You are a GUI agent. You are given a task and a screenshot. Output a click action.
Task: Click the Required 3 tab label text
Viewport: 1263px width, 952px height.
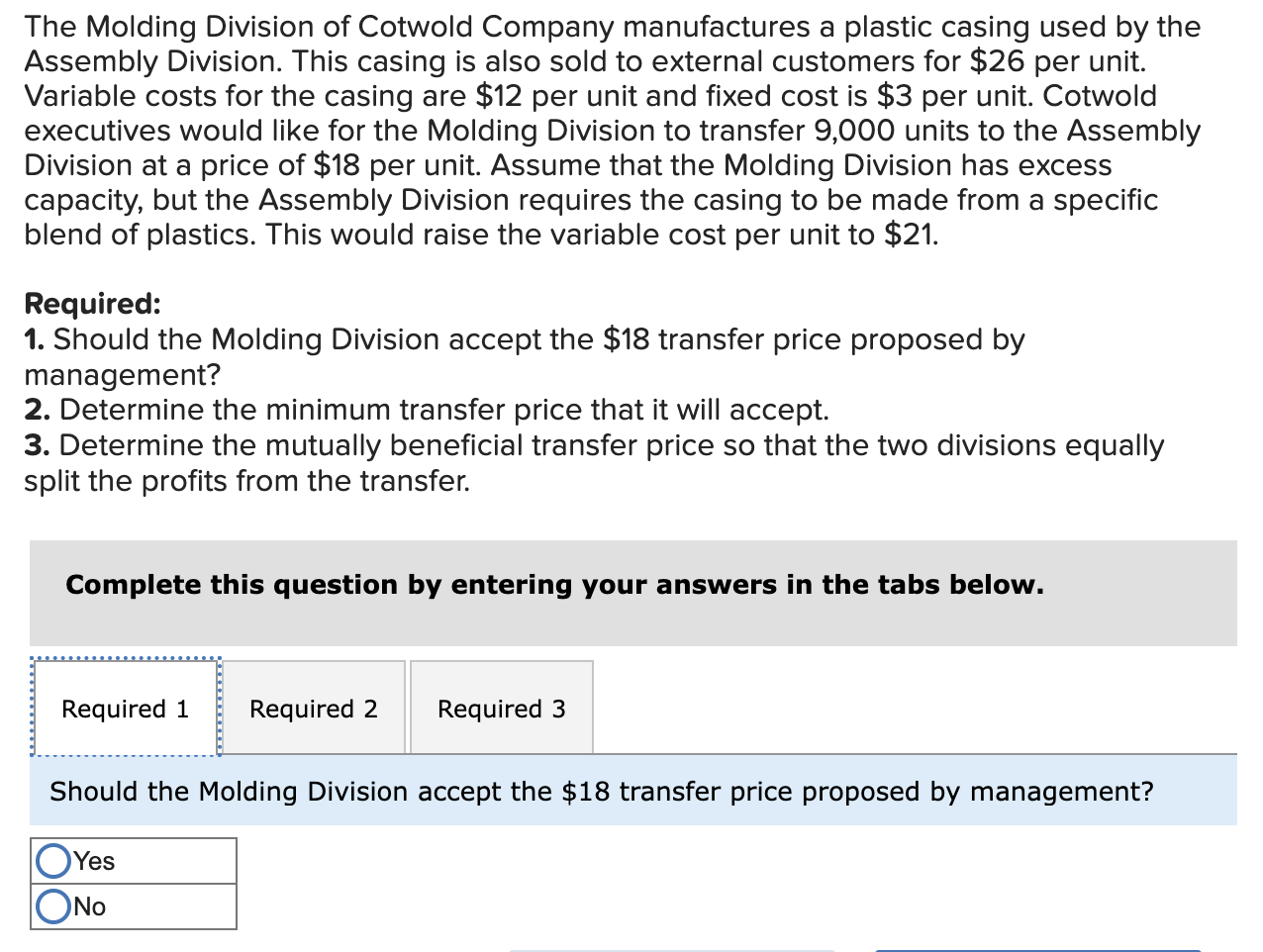pos(501,709)
